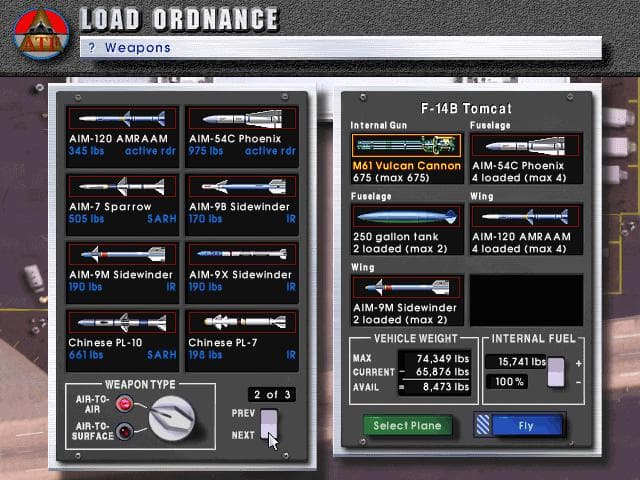This screenshot has height=480, width=640.
Task: Choose the AIM-7 Sparrow missile
Action: click(122, 204)
